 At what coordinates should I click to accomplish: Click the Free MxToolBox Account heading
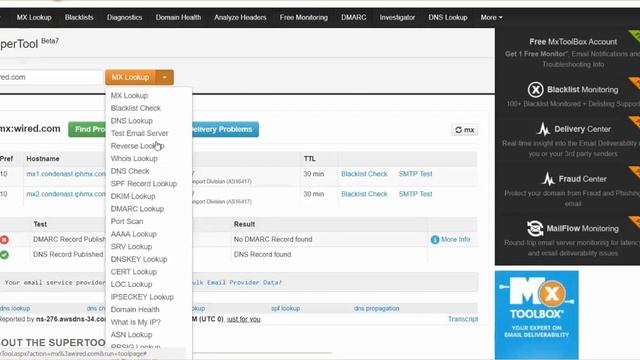573,42
